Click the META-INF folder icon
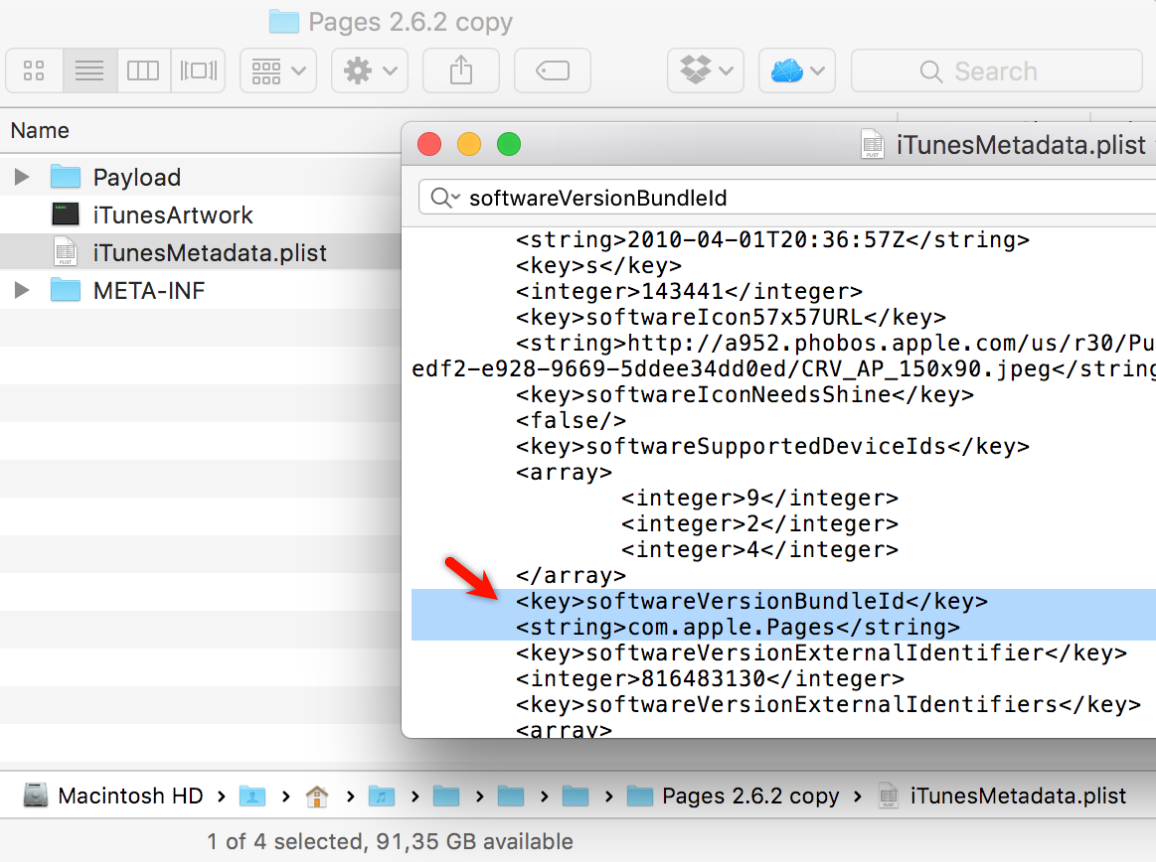 pyautogui.click(x=66, y=290)
